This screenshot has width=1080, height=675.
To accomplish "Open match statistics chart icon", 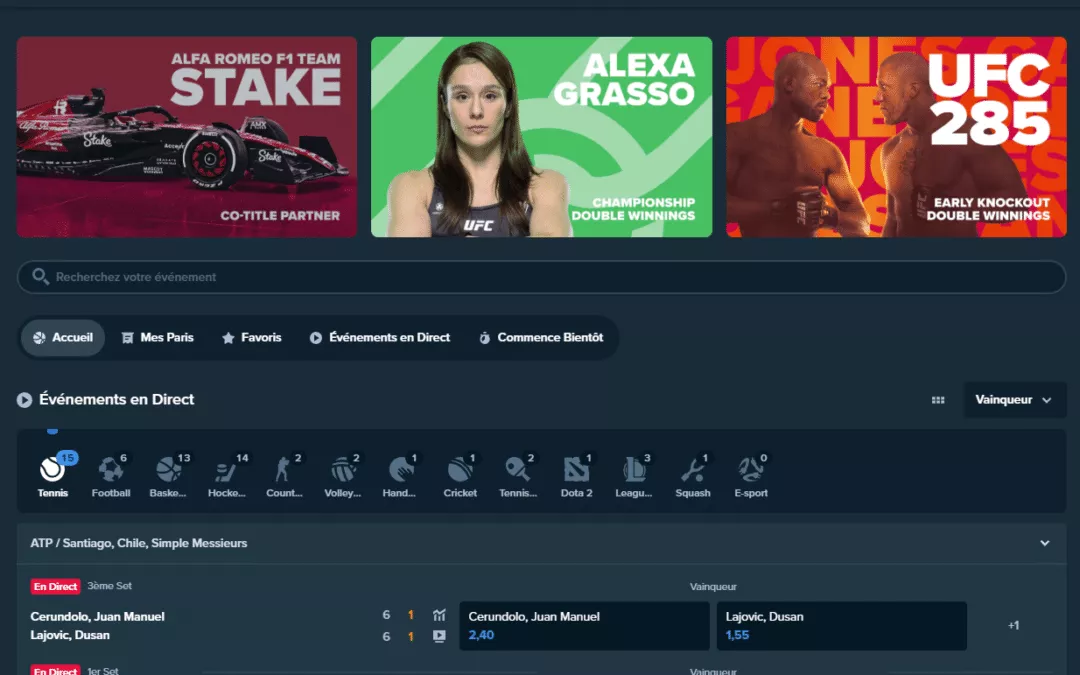I will pos(439,615).
